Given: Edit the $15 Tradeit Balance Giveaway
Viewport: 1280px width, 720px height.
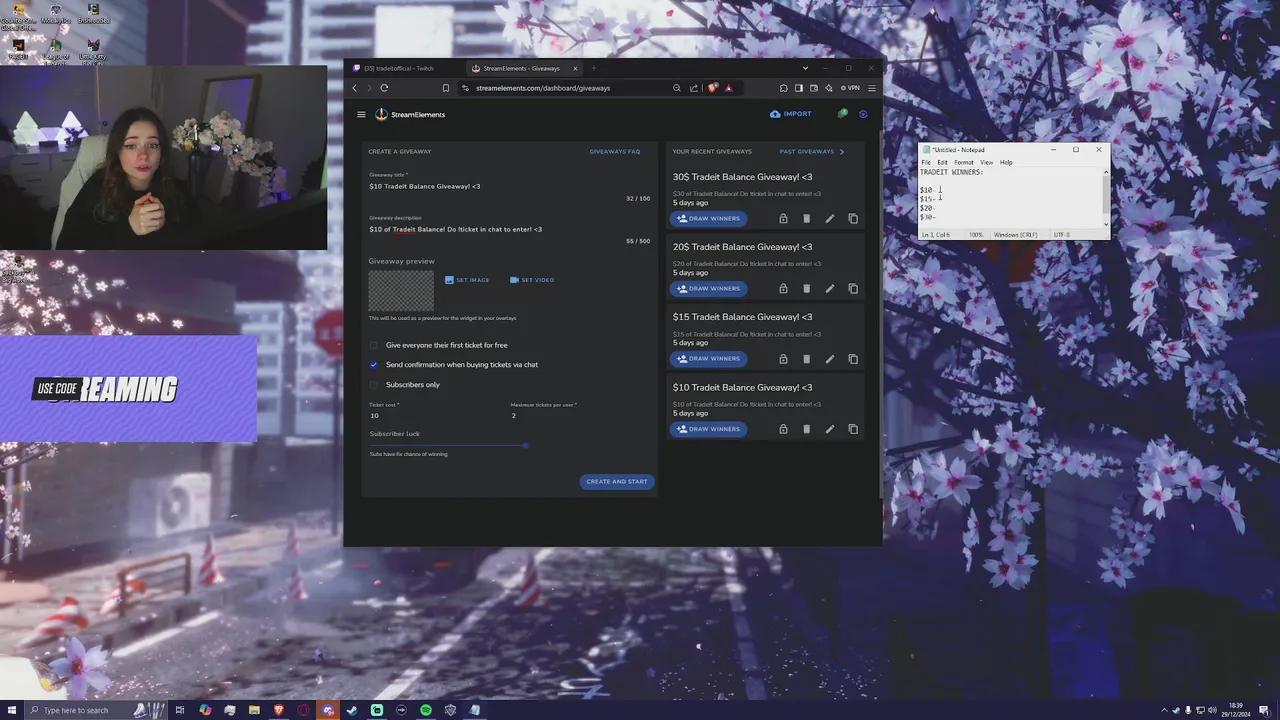Looking at the screenshot, I should click(829, 358).
